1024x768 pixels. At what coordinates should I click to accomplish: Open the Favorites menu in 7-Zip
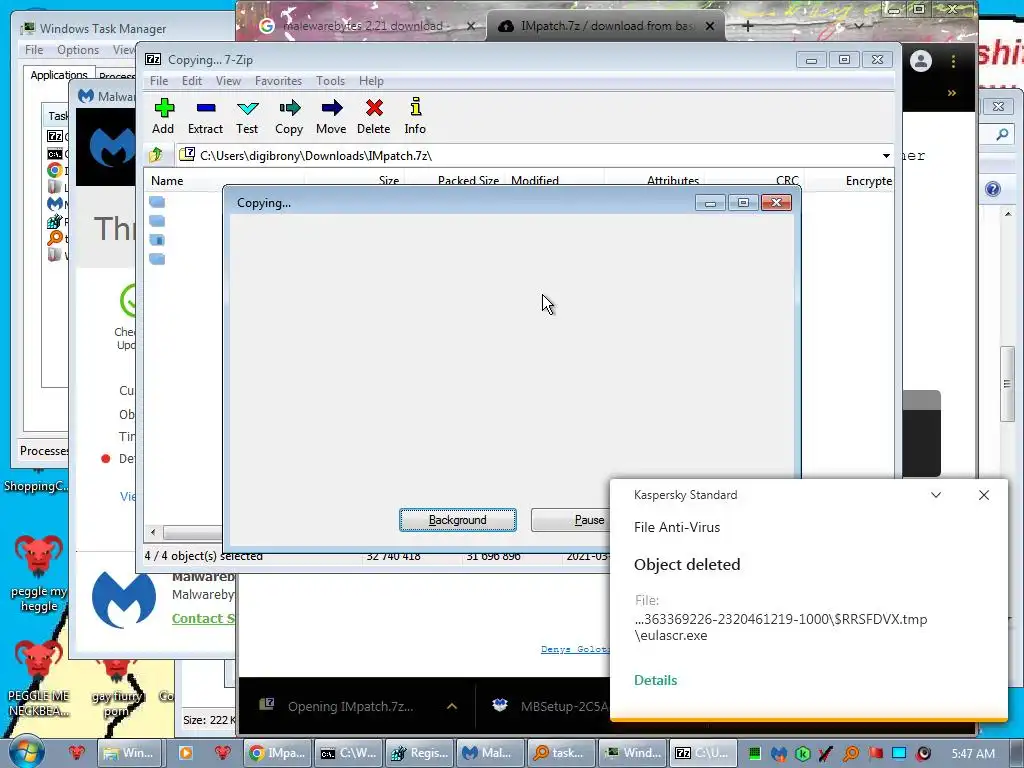point(278,81)
